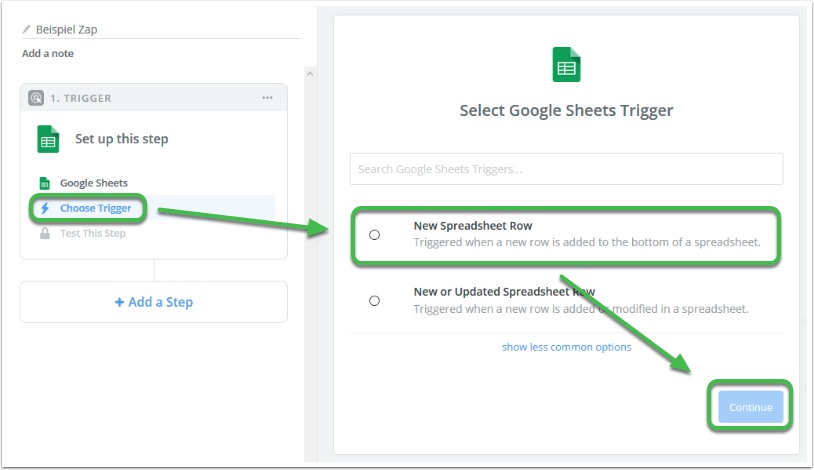The width and height of the screenshot is (814, 470).
Task: Click the trigger step header icon
Action: pyautogui.click(x=36, y=98)
